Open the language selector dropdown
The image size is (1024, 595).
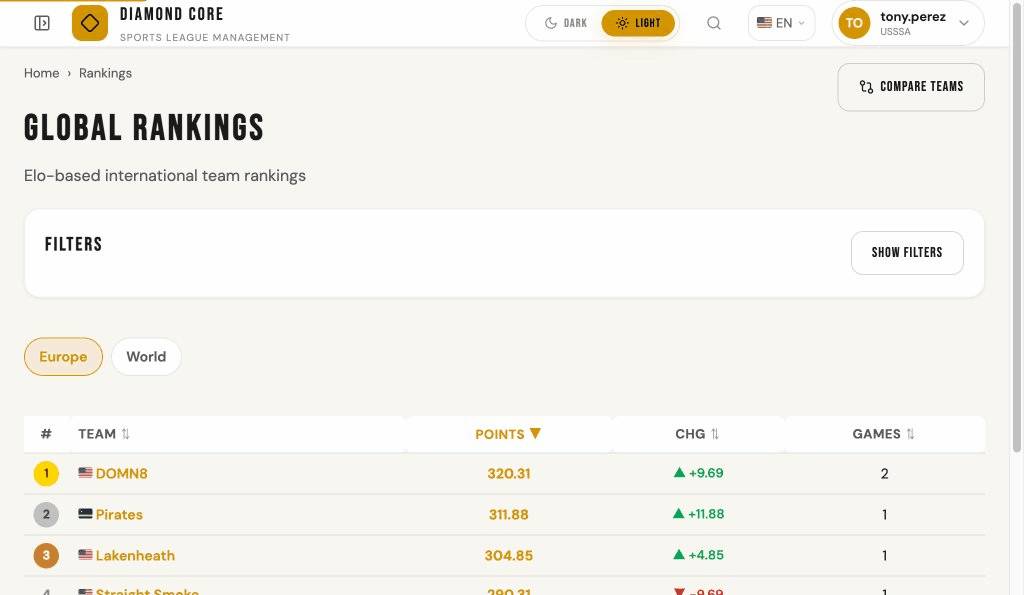pyautogui.click(x=780, y=22)
